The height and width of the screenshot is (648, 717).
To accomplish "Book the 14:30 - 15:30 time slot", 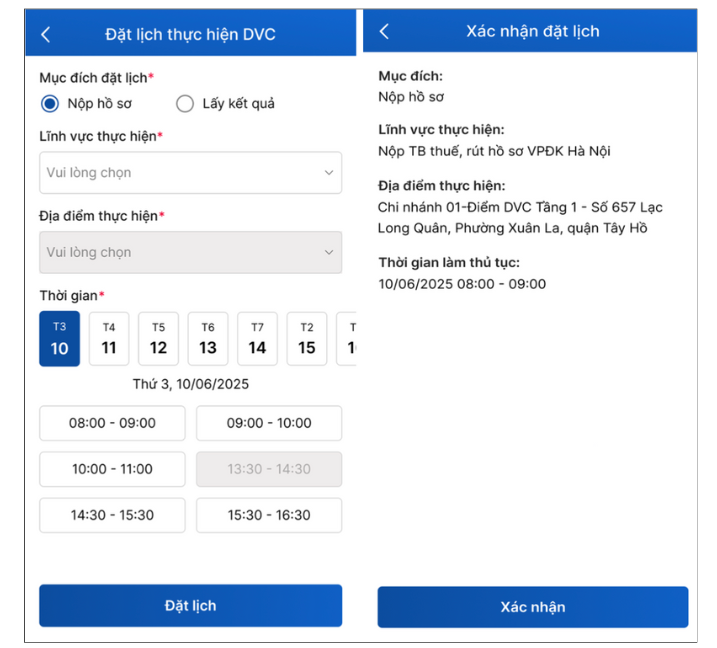I will (112, 515).
